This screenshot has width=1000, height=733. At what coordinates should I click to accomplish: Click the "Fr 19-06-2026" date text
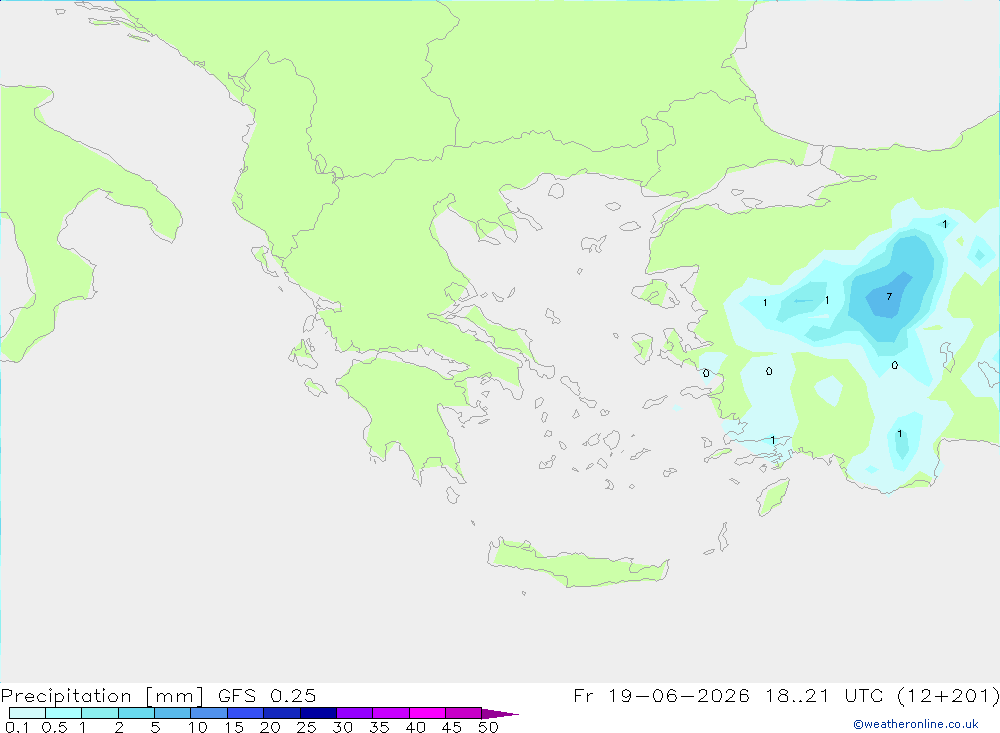661,695
